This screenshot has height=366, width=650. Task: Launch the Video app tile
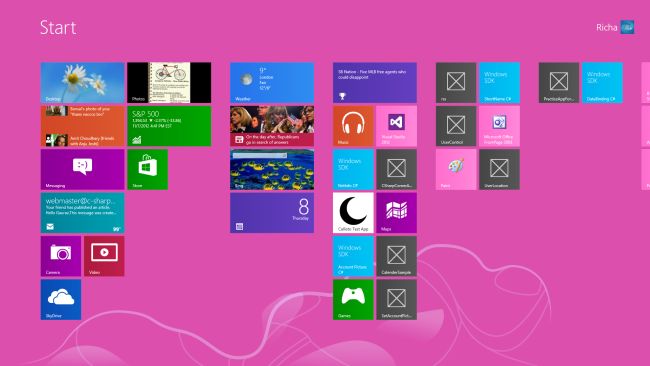[104, 256]
